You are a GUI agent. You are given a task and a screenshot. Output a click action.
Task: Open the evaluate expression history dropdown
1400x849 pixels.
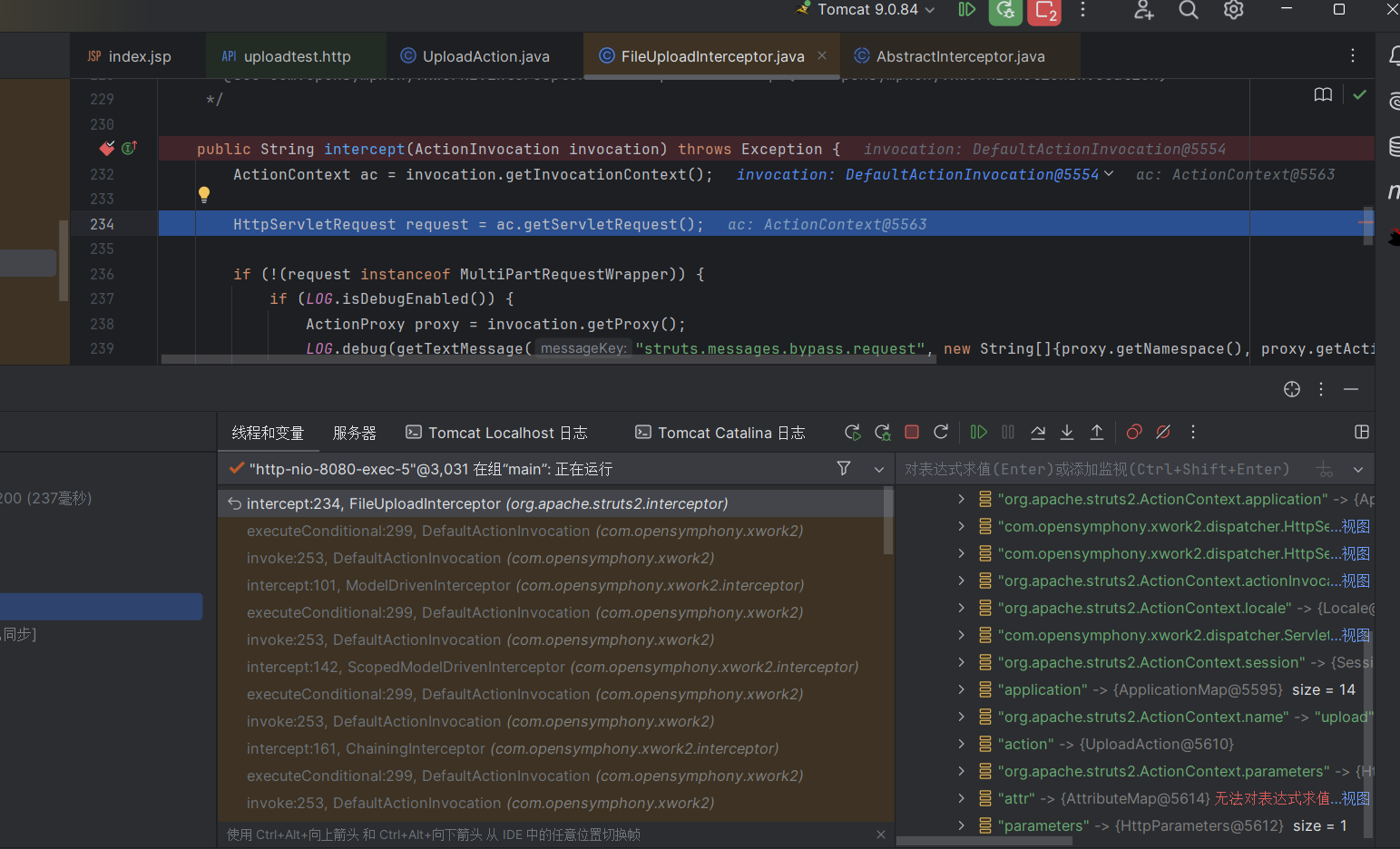tap(1358, 469)
